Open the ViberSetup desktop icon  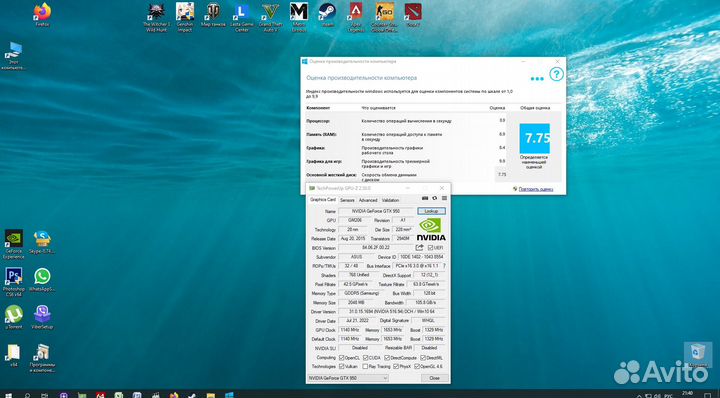coord(42,317)
